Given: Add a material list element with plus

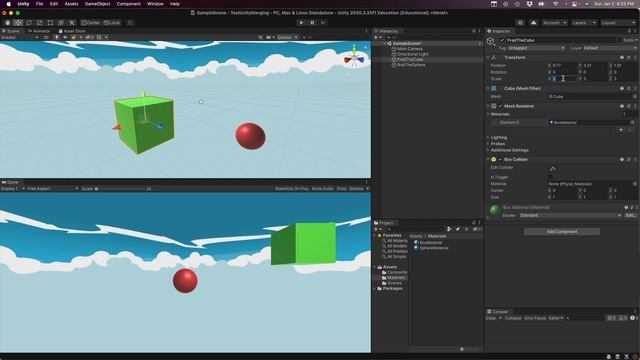Looking at the screenshot, I should click(621, 130).
